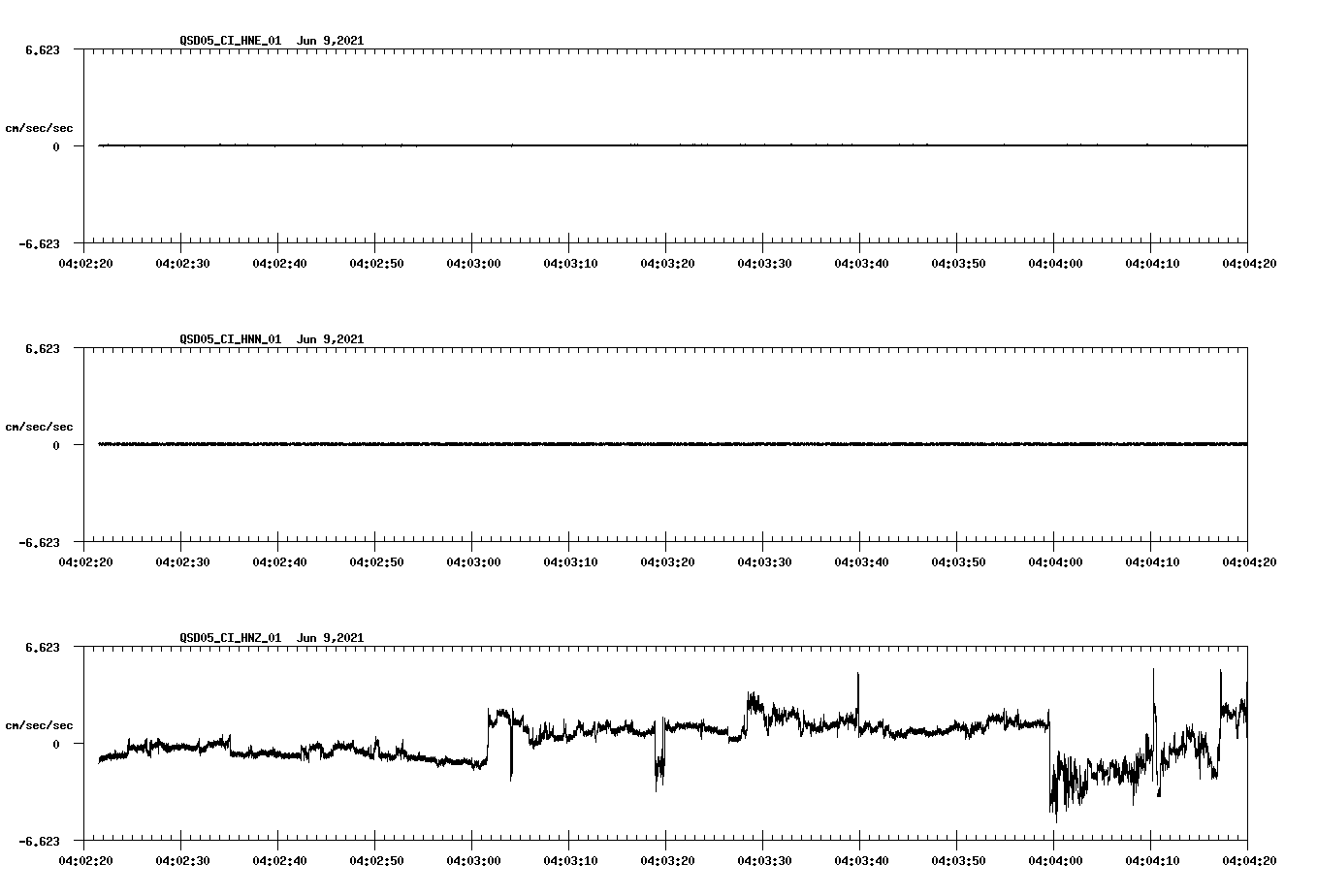This screenshot has width=1317, height=896.
Task: Click 04:04:00 time label on HNZ chart
Action: coord(1054,860)
